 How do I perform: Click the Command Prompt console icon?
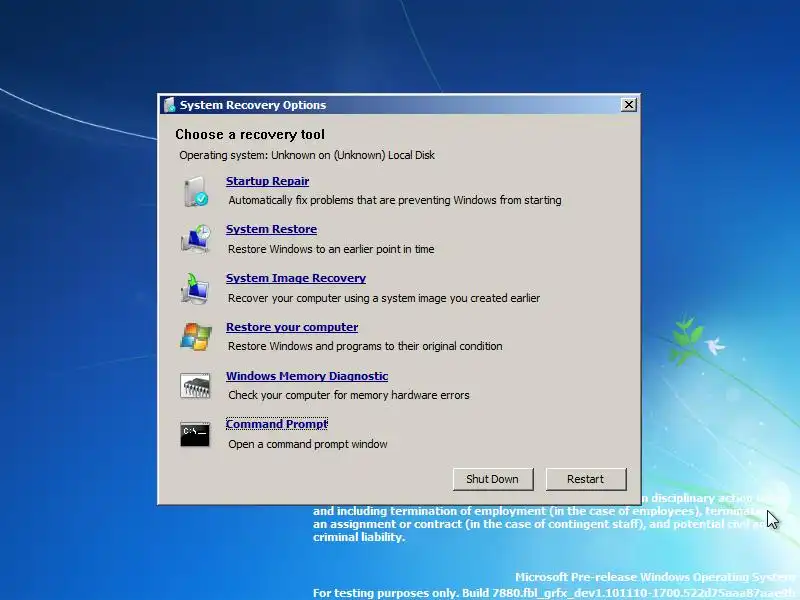(195, 434)
